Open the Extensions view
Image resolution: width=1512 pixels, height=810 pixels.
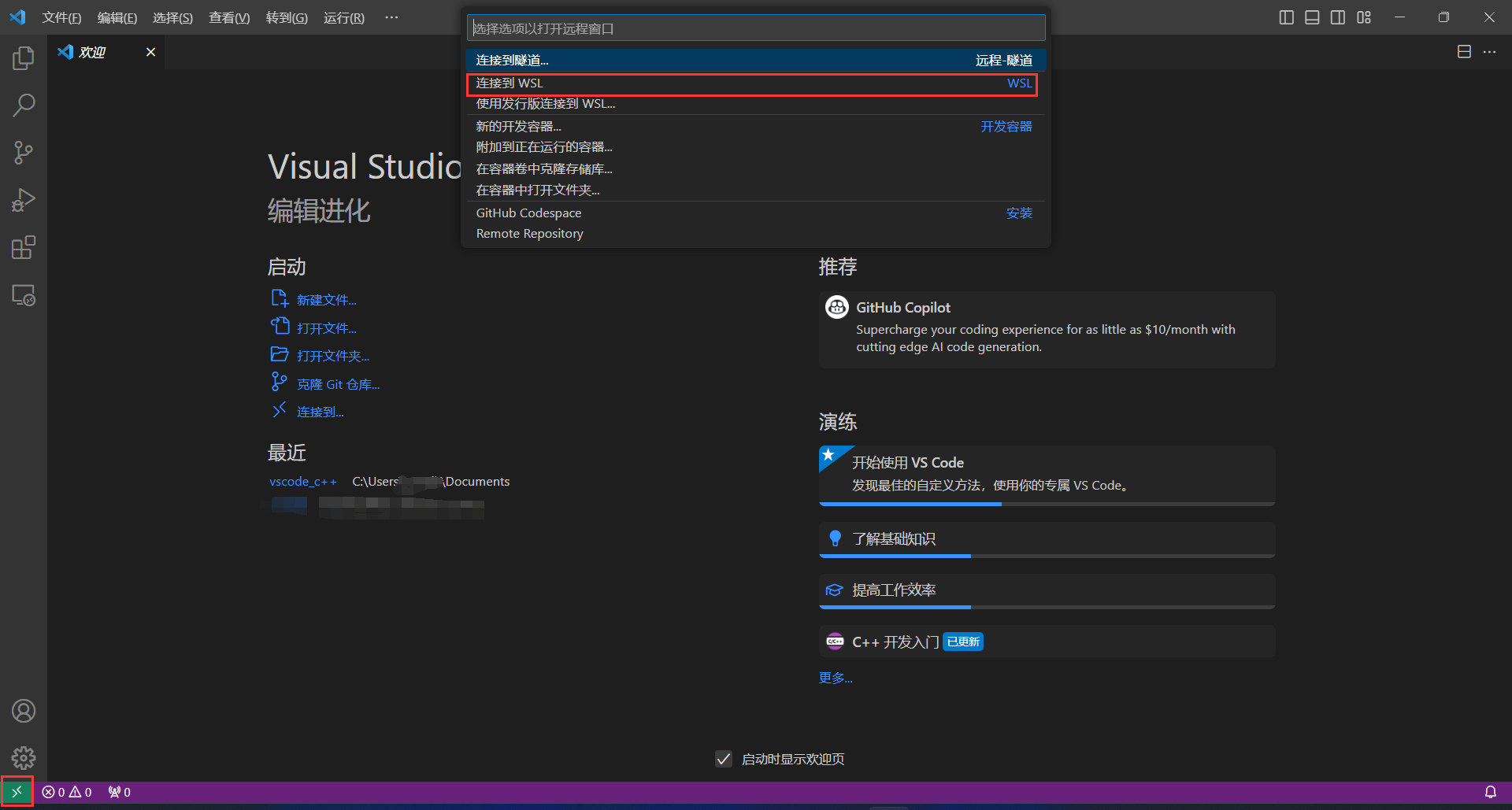24,247
